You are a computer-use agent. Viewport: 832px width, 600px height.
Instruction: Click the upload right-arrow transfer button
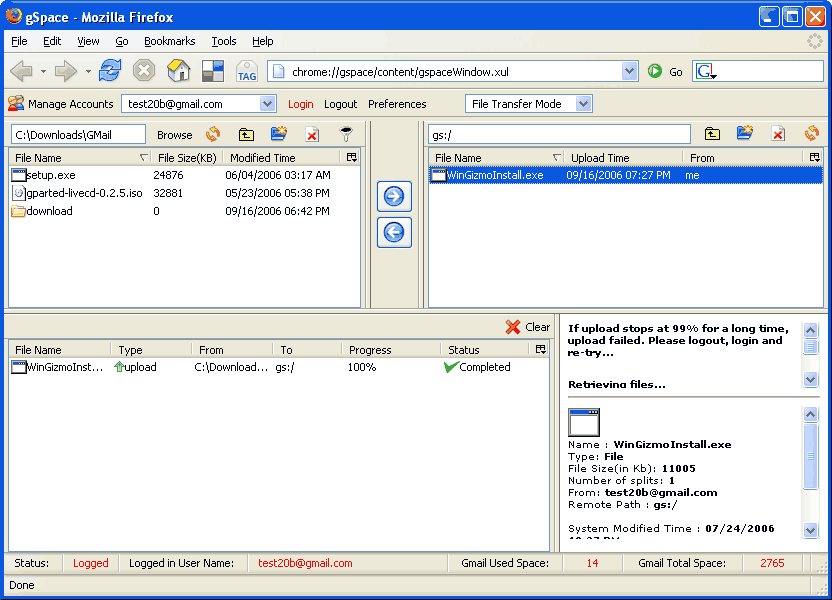pyautogui.click(x=394, y=196)
